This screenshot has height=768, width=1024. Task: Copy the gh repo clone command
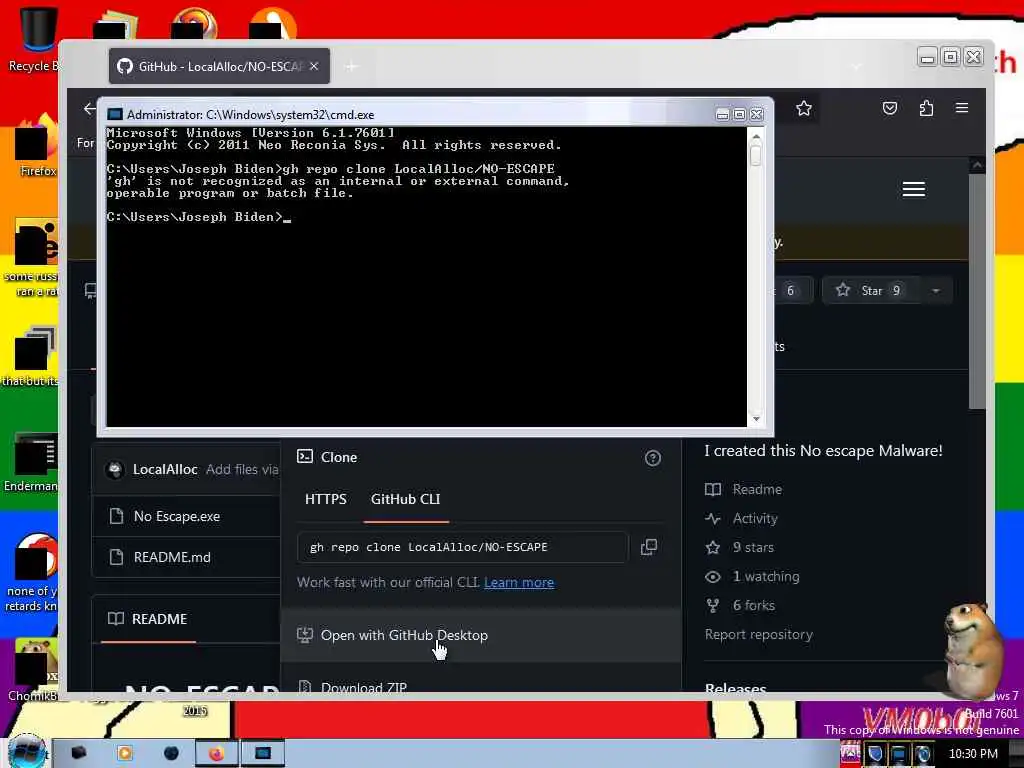click(x=648, y=547)
